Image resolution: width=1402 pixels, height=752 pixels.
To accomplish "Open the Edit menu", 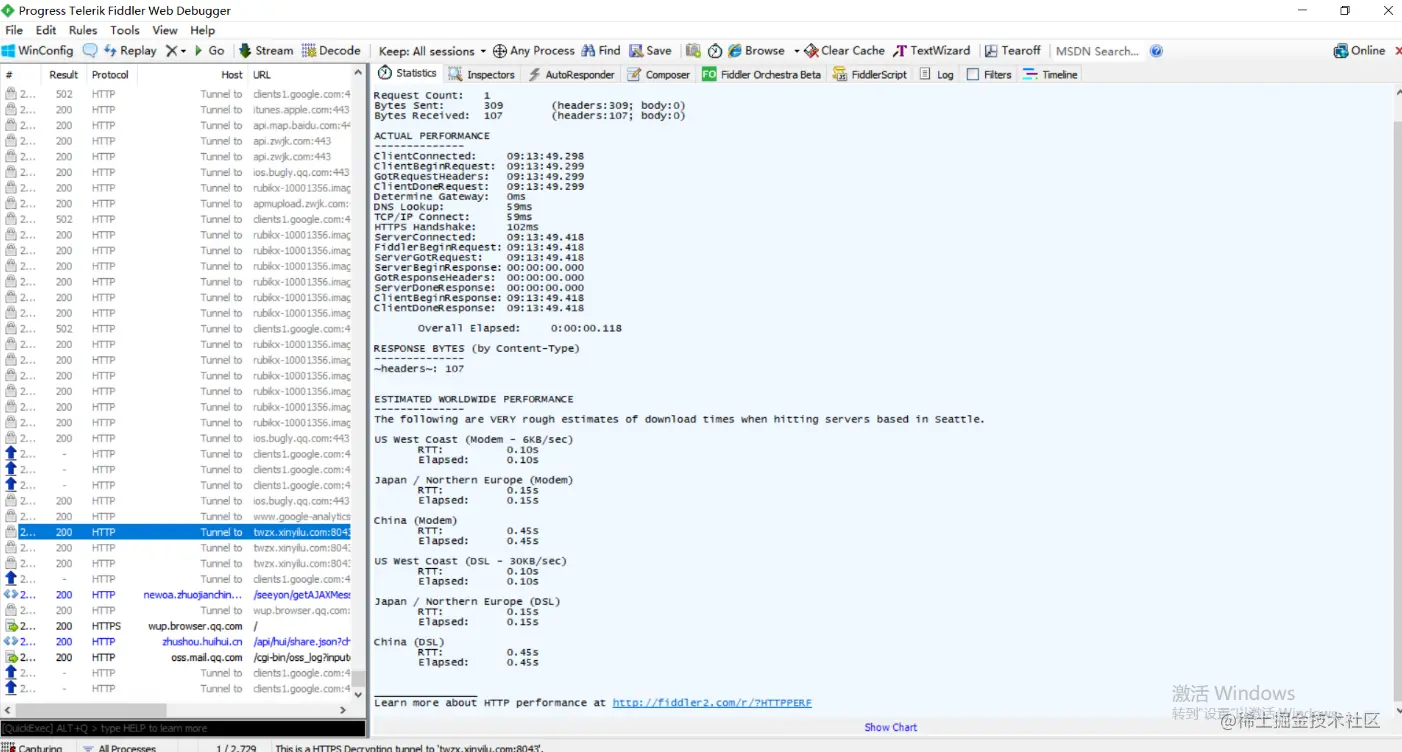I will tap(46, 30).
